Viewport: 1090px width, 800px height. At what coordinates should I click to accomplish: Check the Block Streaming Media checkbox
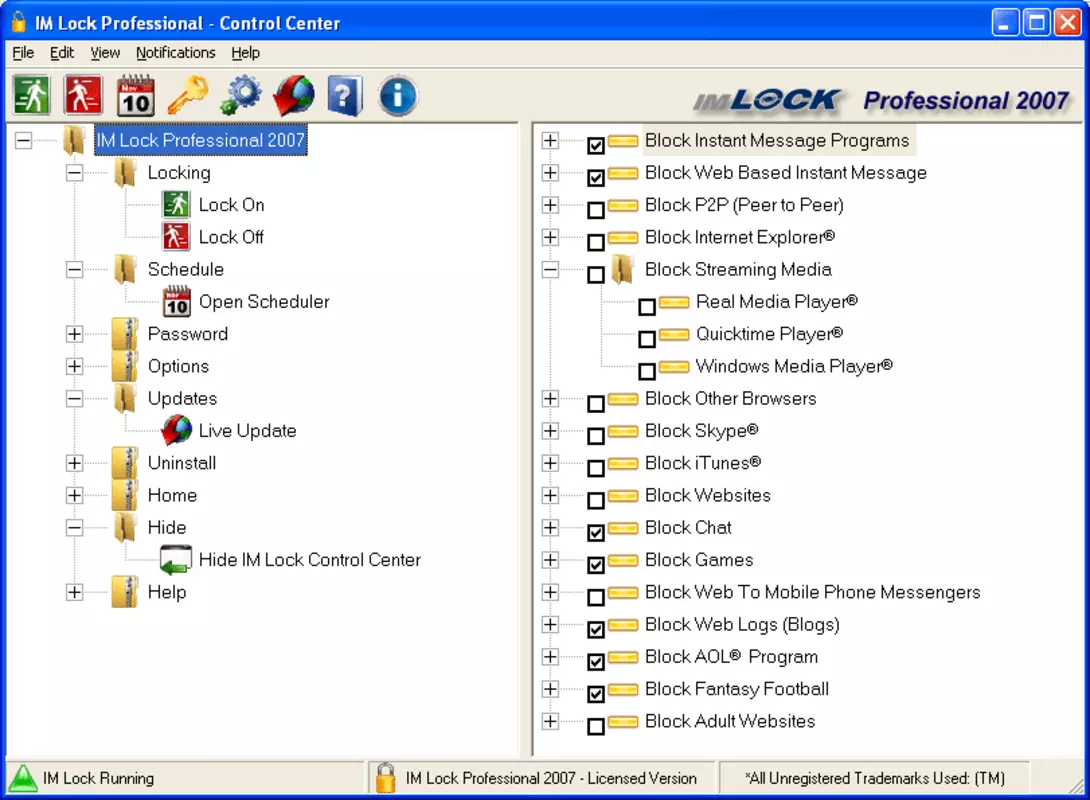tap(596, 274)
